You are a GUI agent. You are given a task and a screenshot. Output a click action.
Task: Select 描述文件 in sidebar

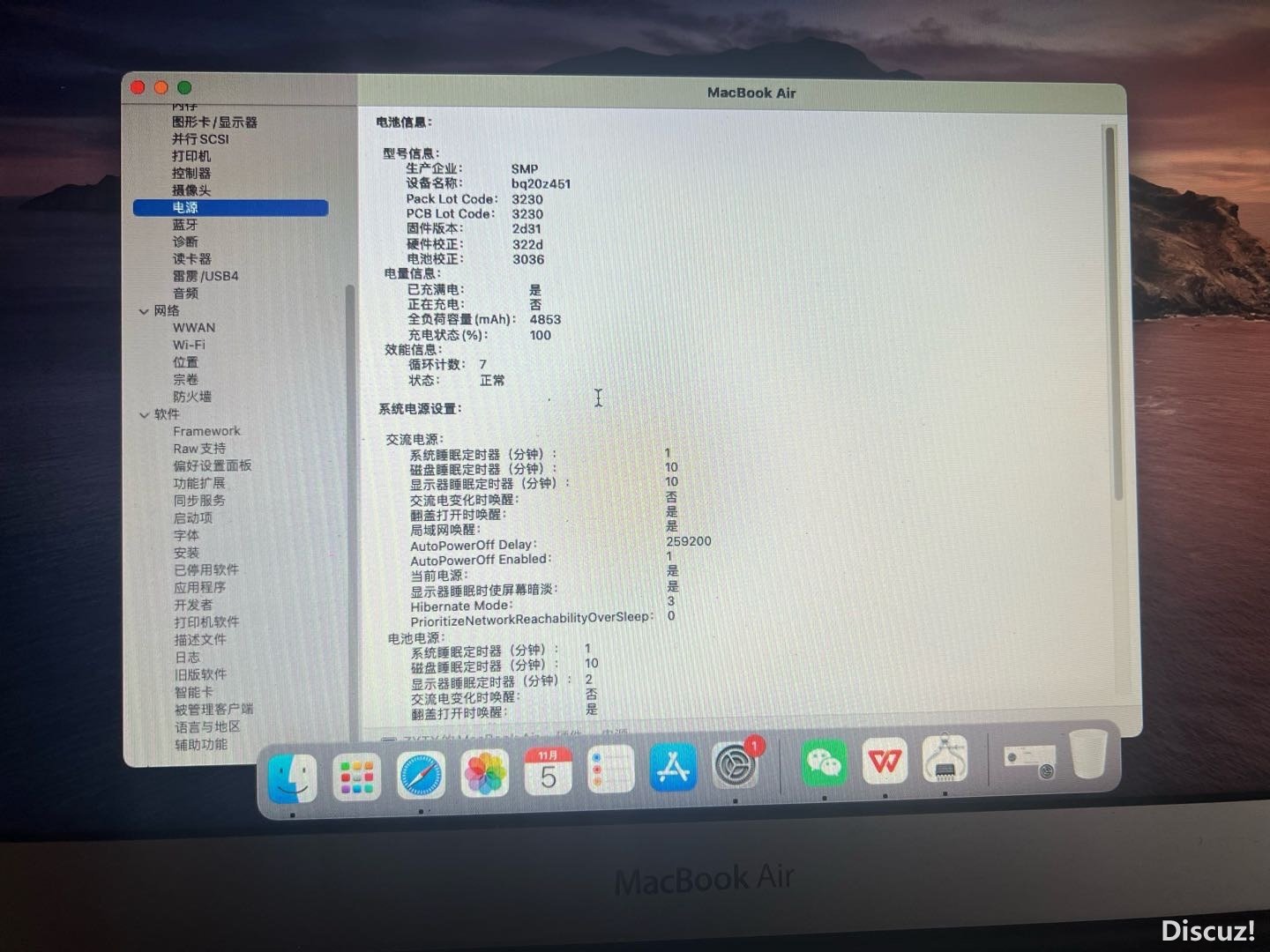click(x=200, y=639)
